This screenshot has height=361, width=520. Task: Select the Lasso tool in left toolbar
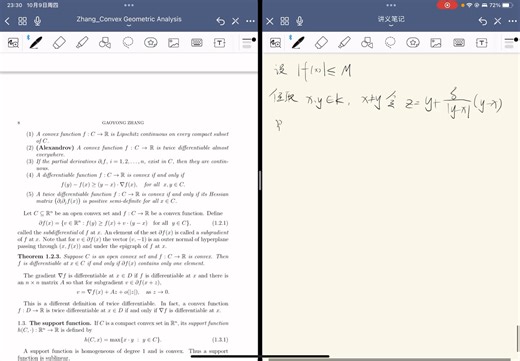(x=128, y=43)
